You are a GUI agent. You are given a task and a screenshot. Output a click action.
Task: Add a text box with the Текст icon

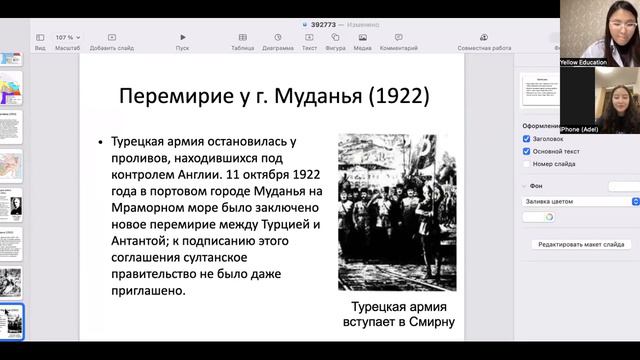click(x=309, y=38)
